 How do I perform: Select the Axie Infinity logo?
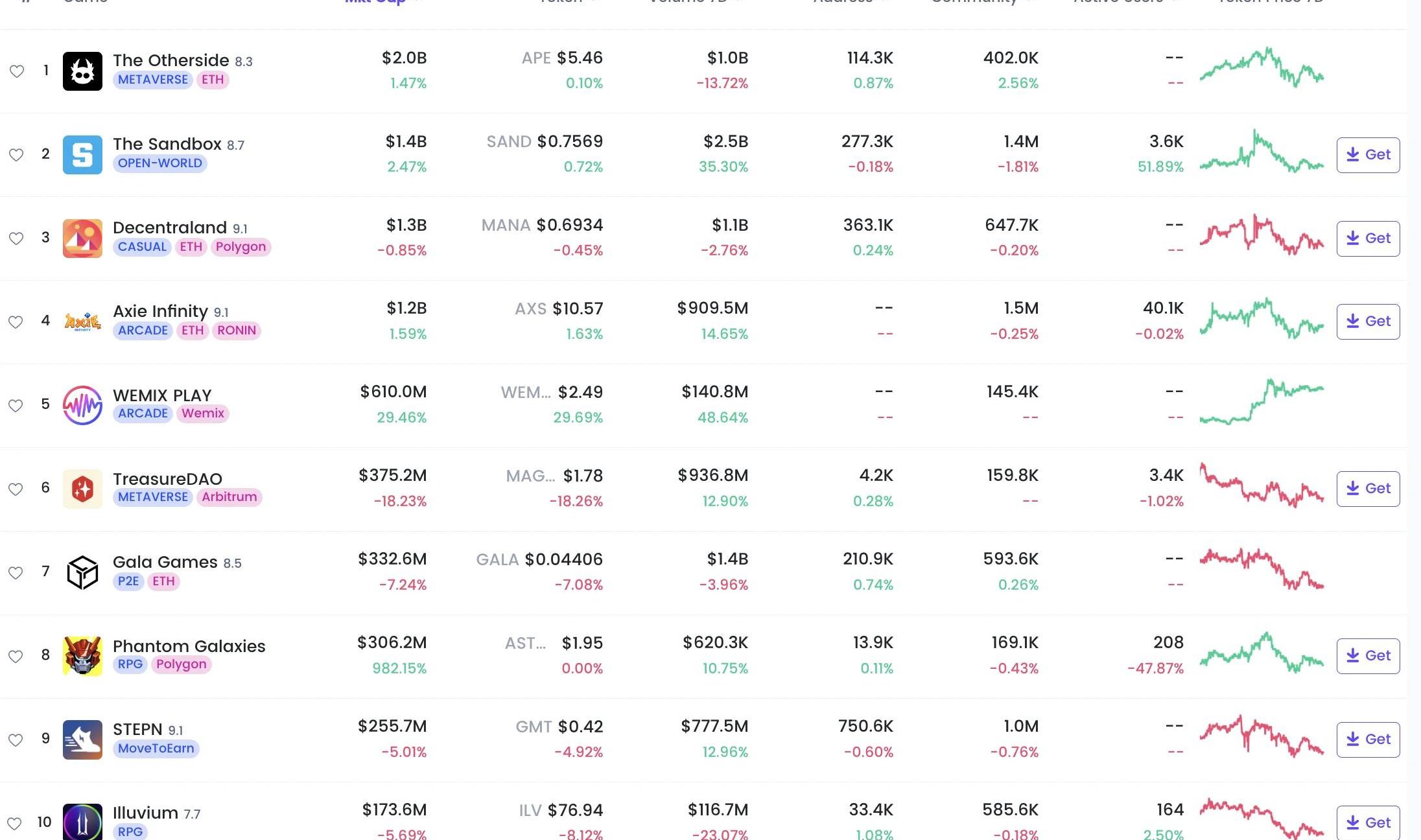tap(82, 321)
